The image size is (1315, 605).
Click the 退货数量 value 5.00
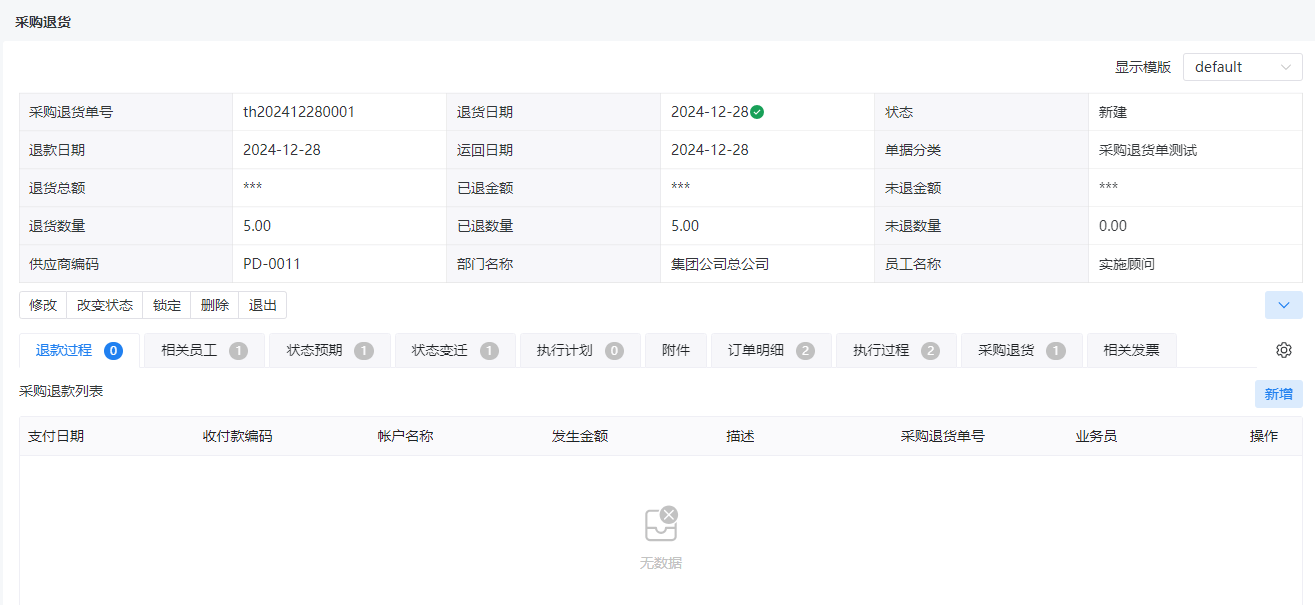pyautogui.click(x=257, y=226)
